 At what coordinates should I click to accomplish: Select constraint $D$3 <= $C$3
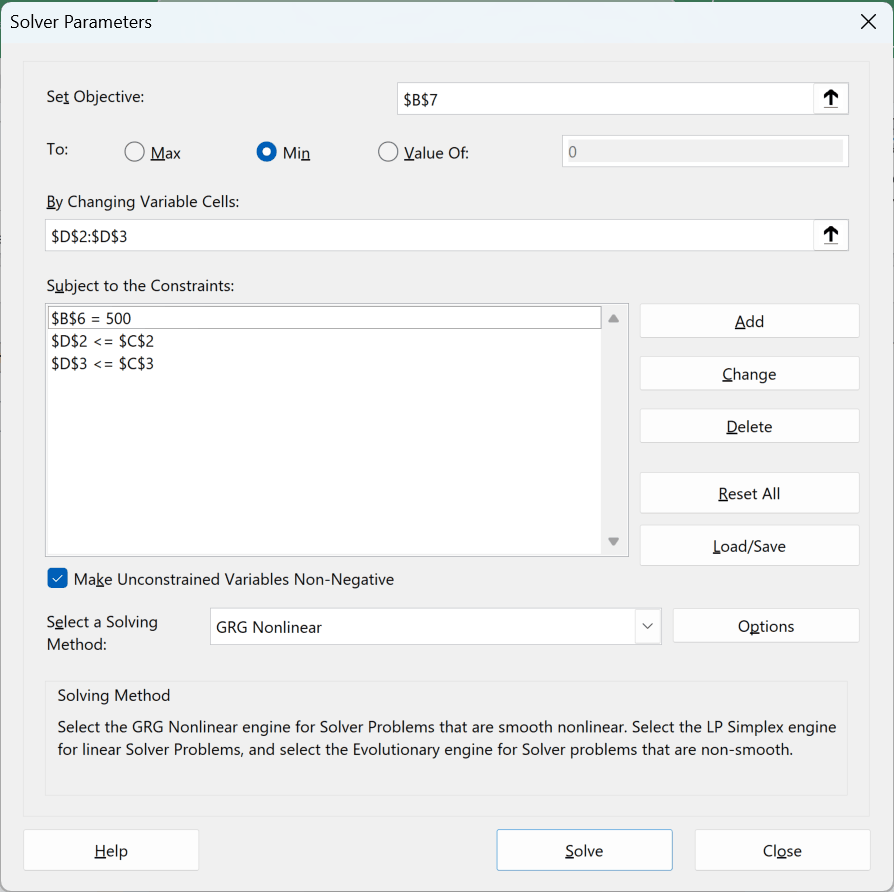coord(324,364)
